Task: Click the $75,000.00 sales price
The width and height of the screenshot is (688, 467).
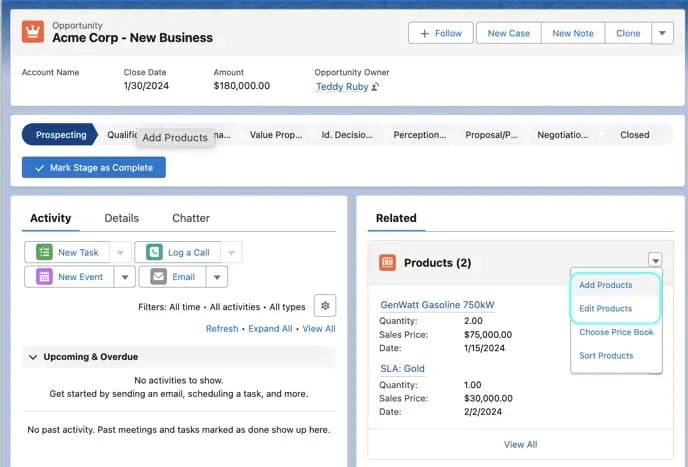Action: (x=488, y=335)
